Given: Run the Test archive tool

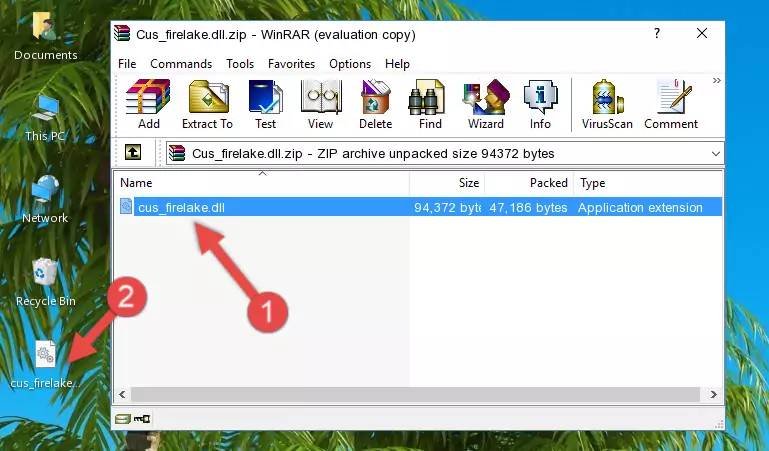Looking at the screenshot, I should [x=265, y=104].
